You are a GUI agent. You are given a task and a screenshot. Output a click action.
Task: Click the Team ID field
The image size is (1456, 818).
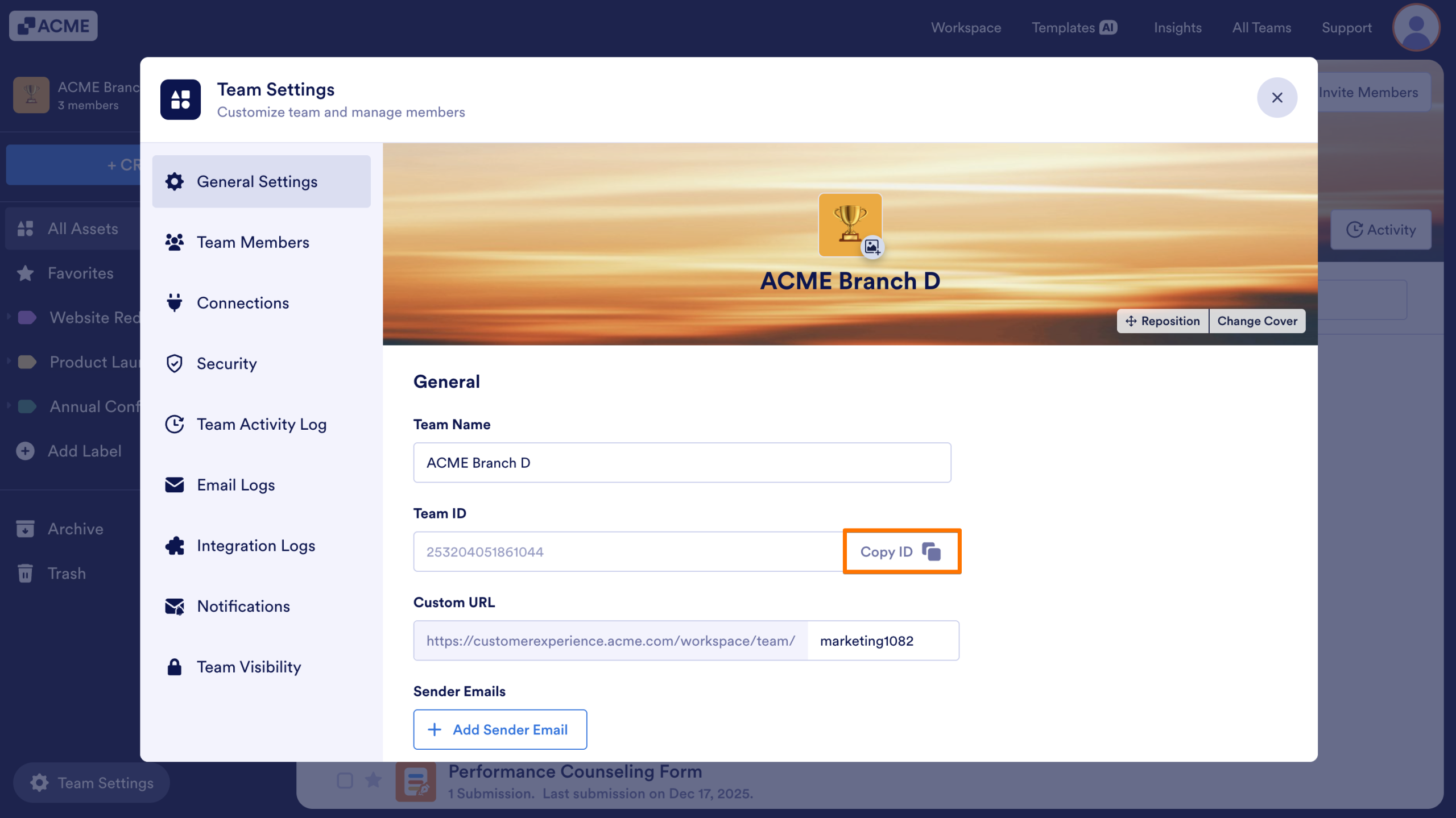[628, 551]
